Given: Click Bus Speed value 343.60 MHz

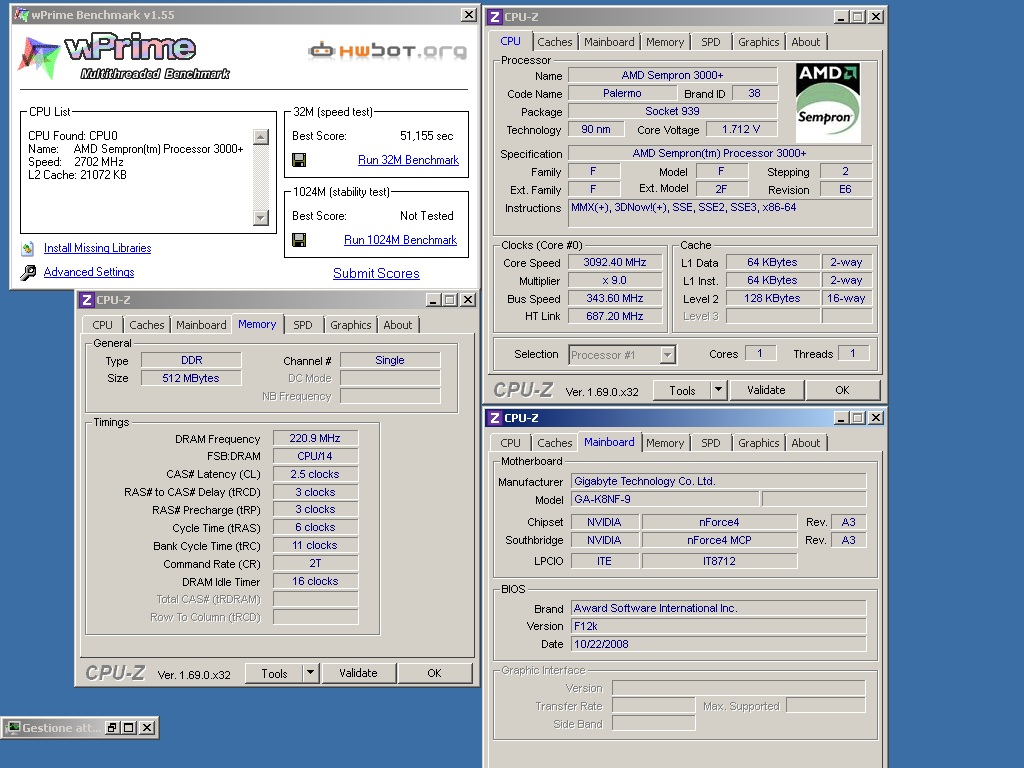Looking at the screenshot, I should pyautogui.click(x=615, y=298).
